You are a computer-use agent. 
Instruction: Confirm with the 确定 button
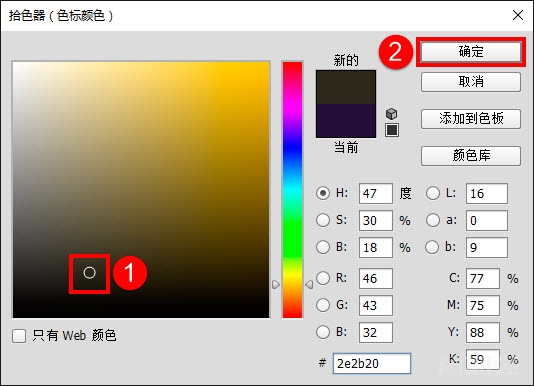[471, 52]
